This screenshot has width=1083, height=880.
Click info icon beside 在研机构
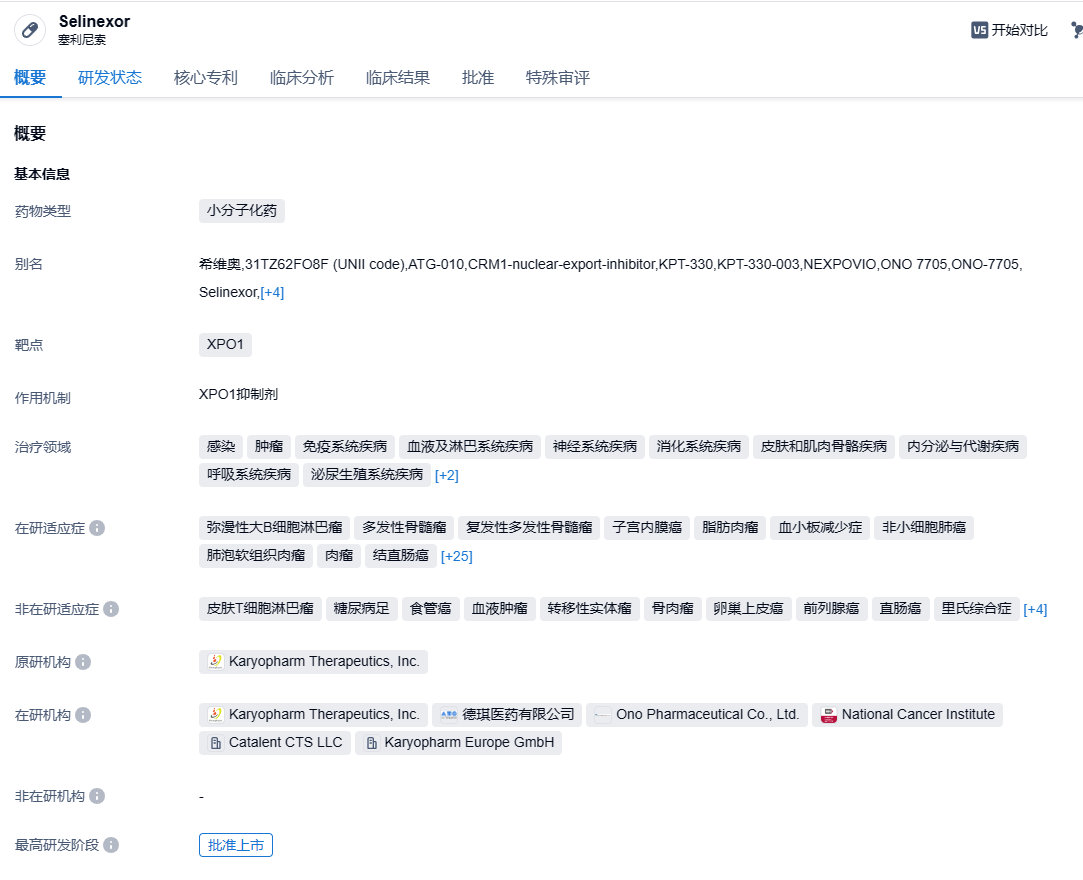point(83,715)
